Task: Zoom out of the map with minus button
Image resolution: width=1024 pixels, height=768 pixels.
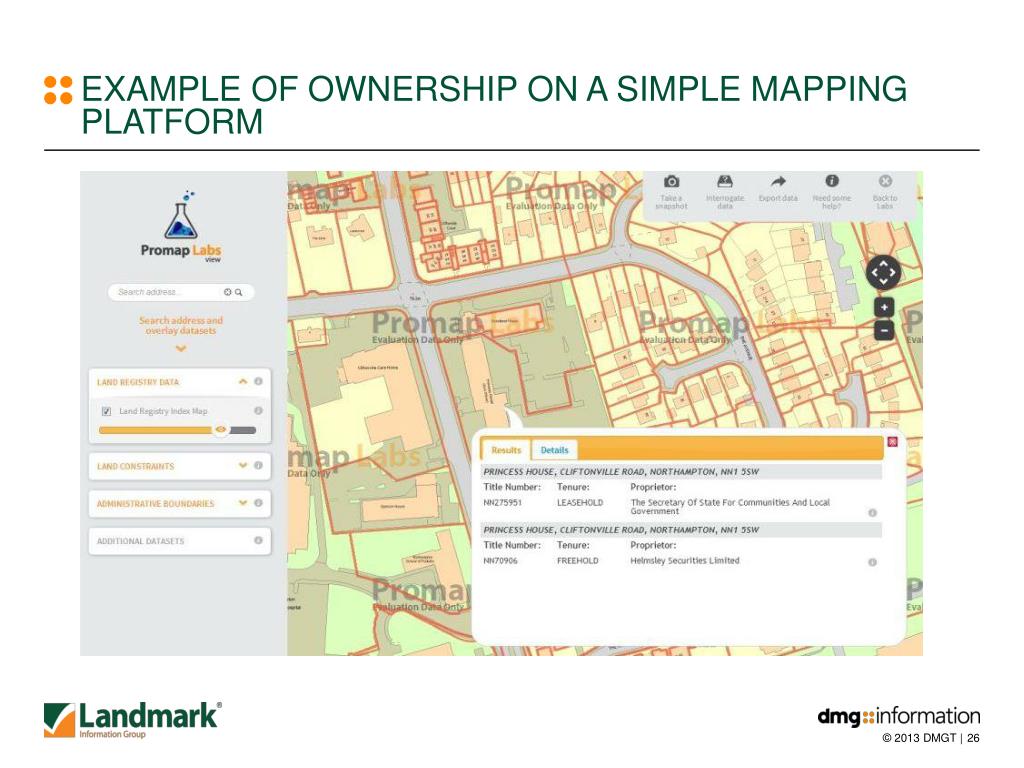Action: [x=884, y=330]
